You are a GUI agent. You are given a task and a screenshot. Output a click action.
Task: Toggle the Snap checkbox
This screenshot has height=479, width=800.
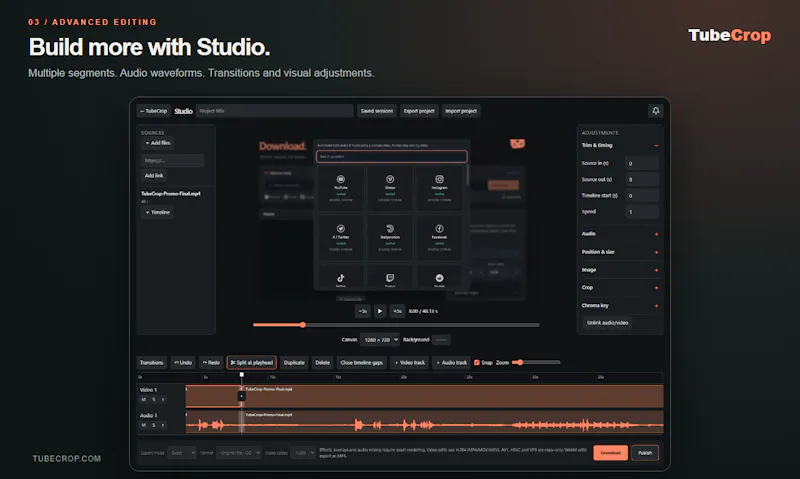click(x=477, y=363)
